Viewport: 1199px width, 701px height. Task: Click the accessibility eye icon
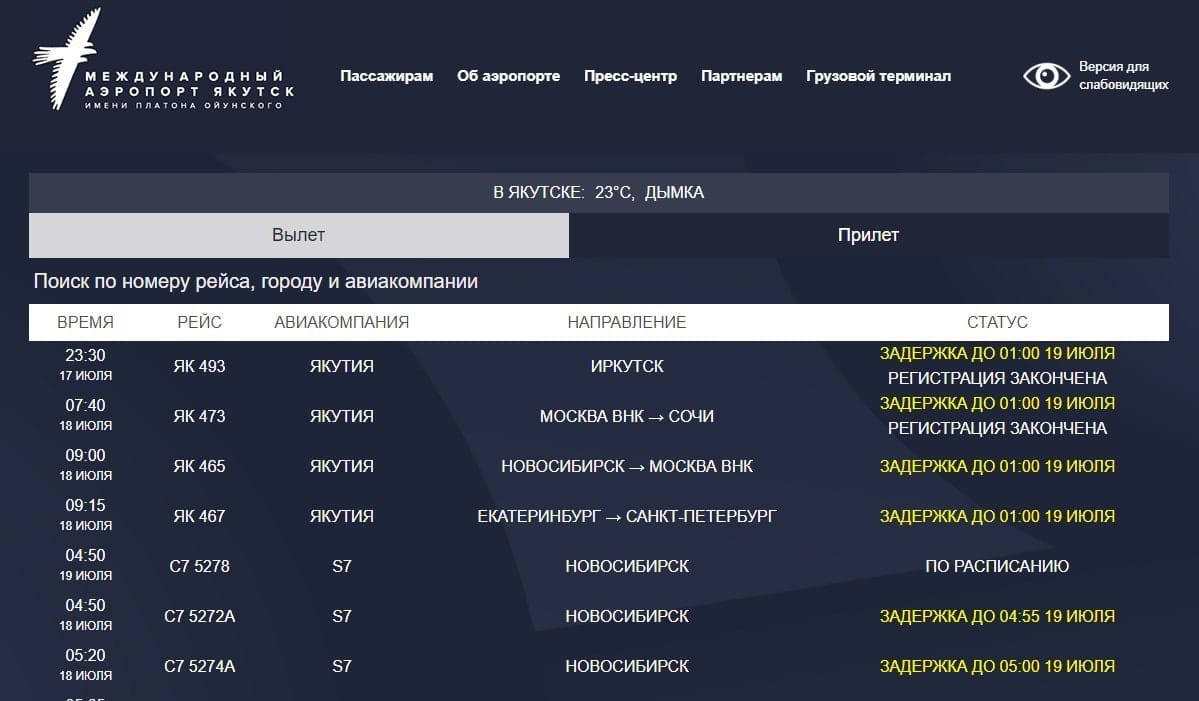coord(1046,76)
